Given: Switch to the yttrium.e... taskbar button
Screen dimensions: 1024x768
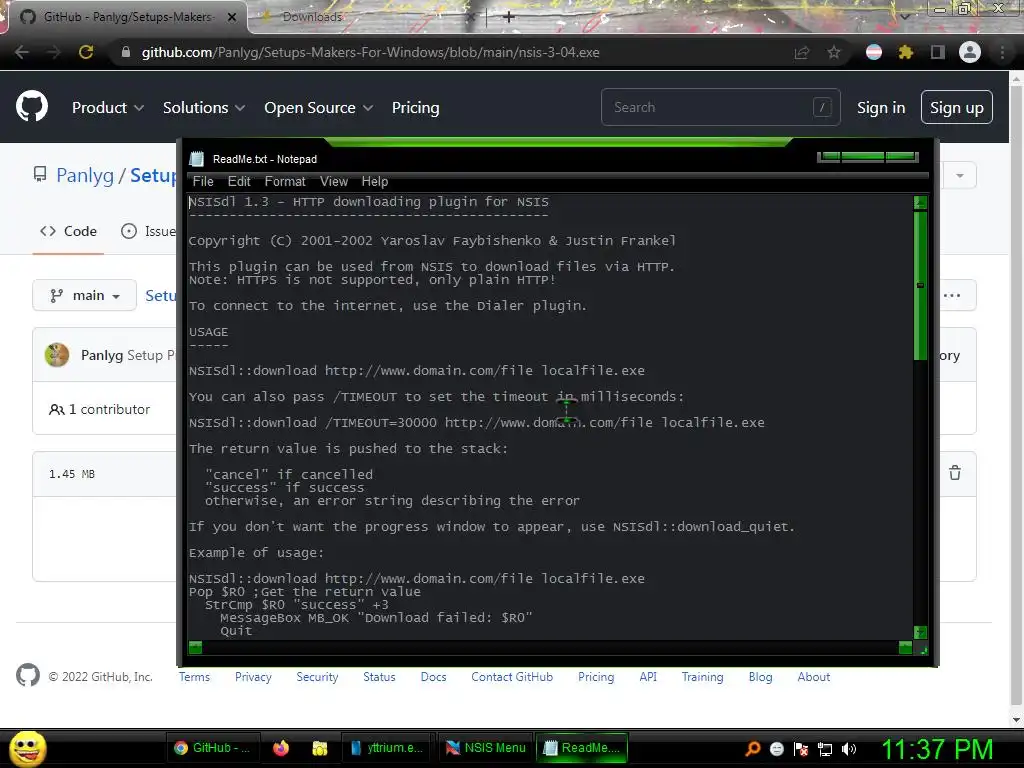Looking at the screenshot, I should tap(387, 748).
